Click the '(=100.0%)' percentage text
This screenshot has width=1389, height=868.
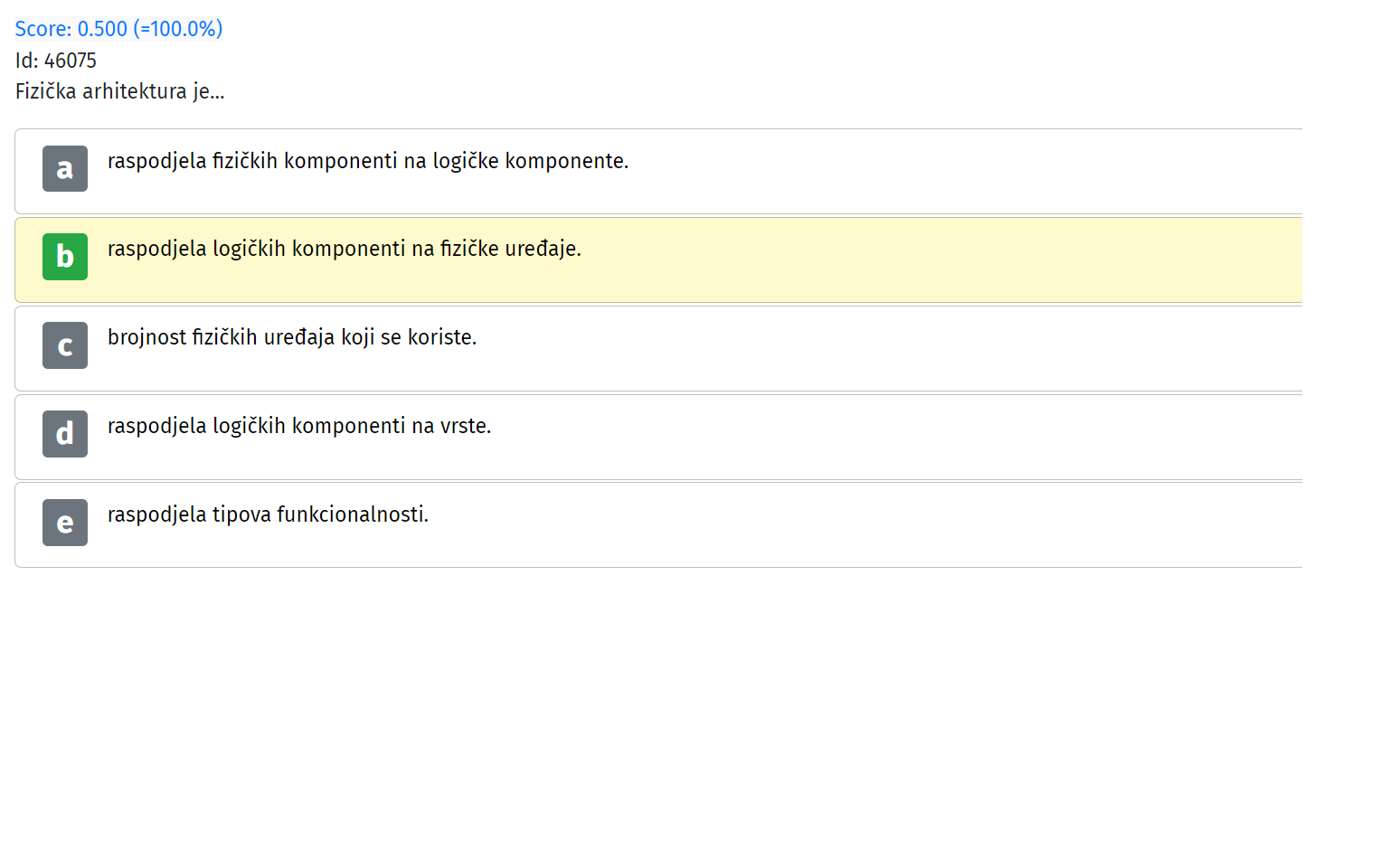[178, 29]
